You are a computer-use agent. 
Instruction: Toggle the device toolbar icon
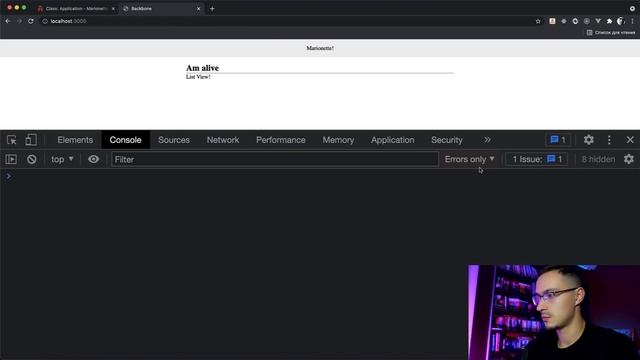coord(31,140)
